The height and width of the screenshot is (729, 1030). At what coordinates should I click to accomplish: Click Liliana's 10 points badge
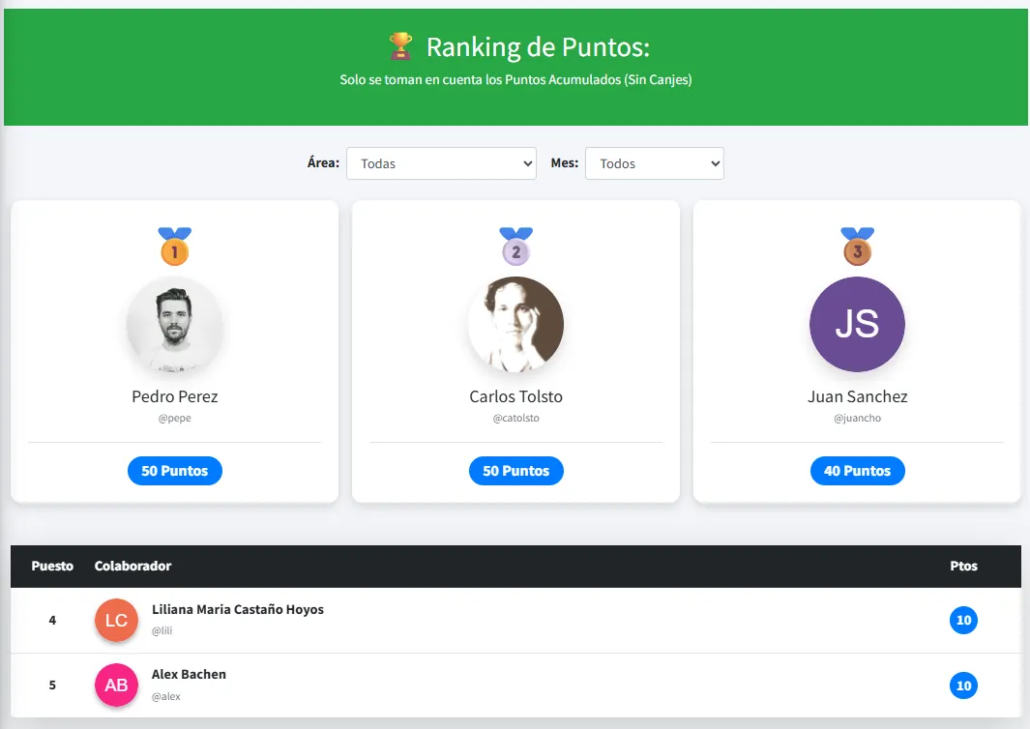[x=963, y=620]
